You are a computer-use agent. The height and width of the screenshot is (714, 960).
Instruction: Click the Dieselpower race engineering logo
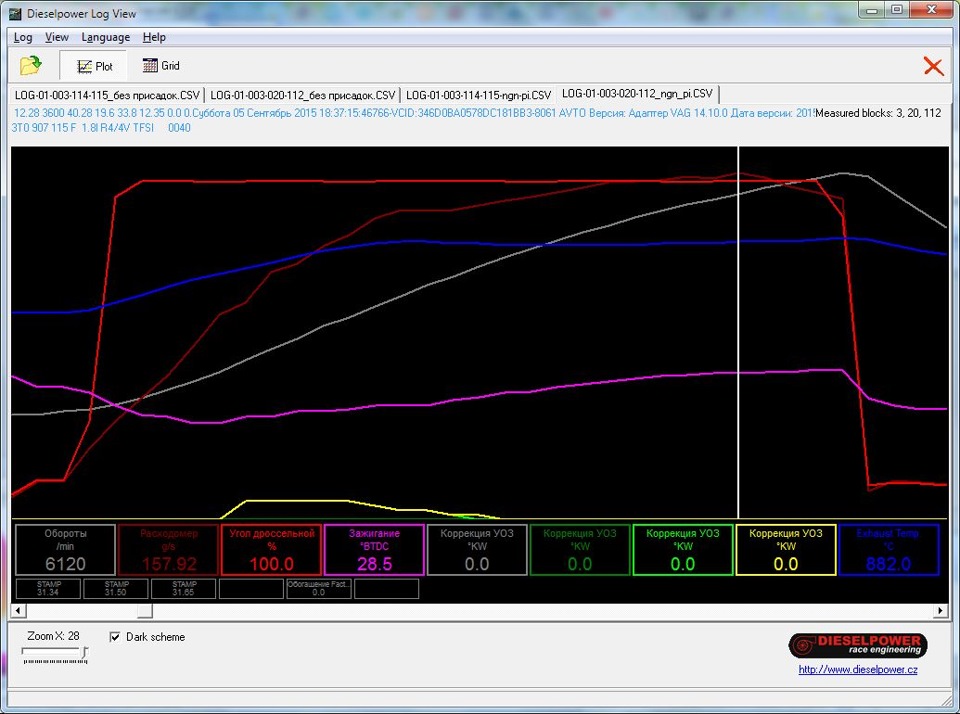[x=857, y=645]
